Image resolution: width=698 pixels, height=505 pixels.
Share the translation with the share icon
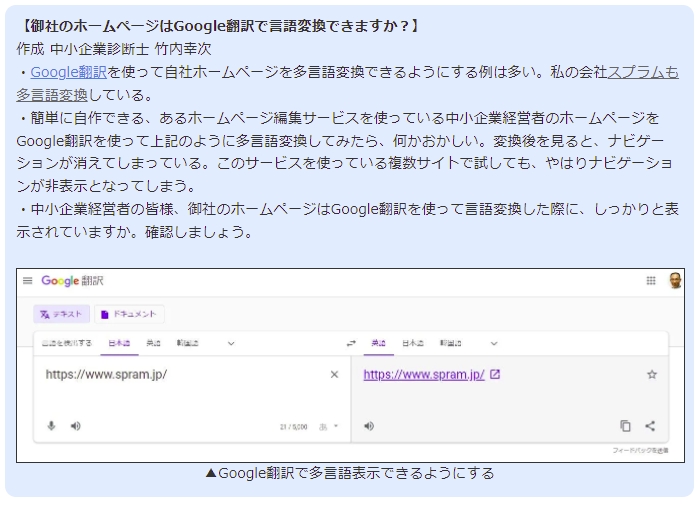coord(650,426)
